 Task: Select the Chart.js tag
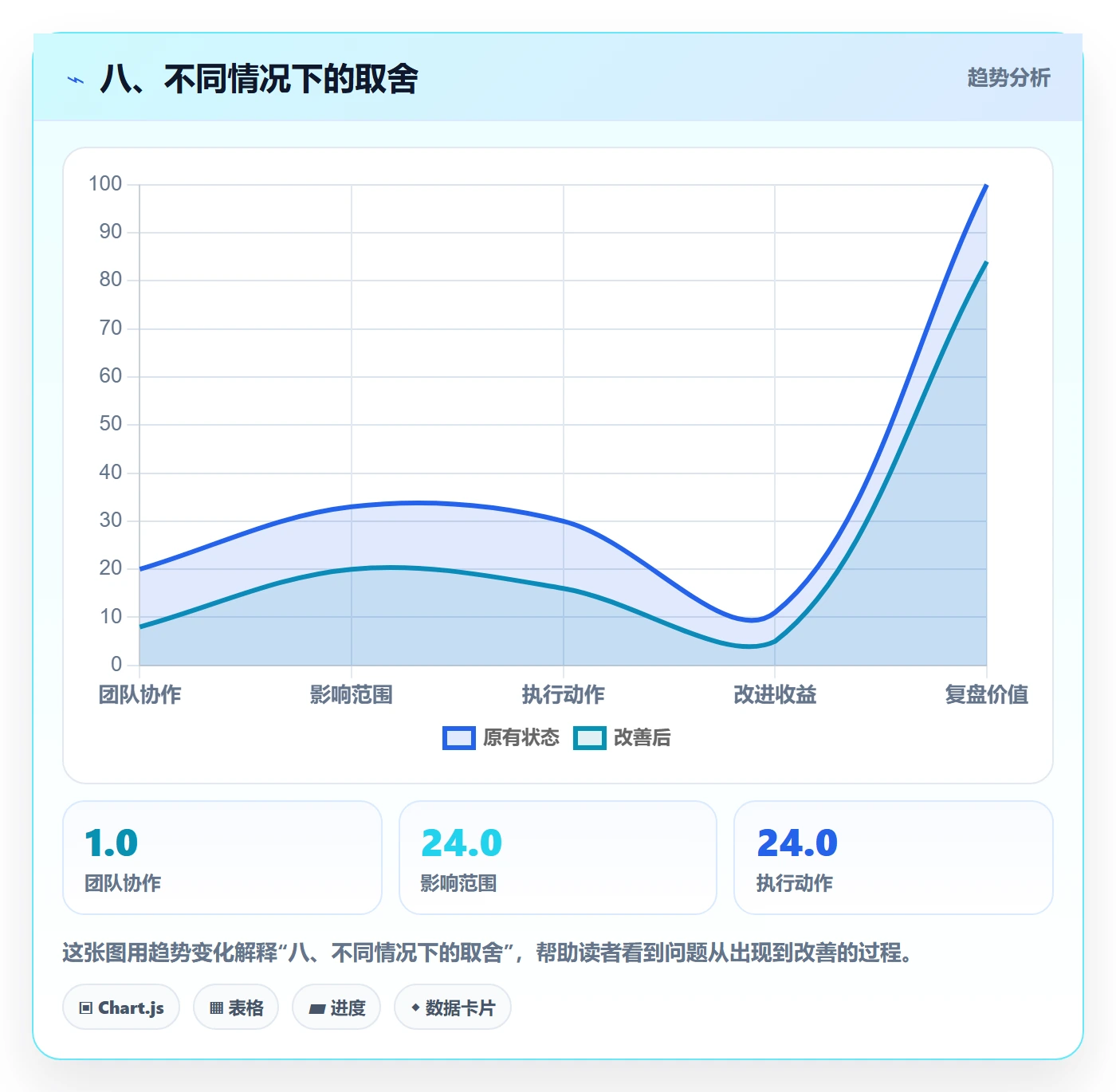coord(121,1008)
